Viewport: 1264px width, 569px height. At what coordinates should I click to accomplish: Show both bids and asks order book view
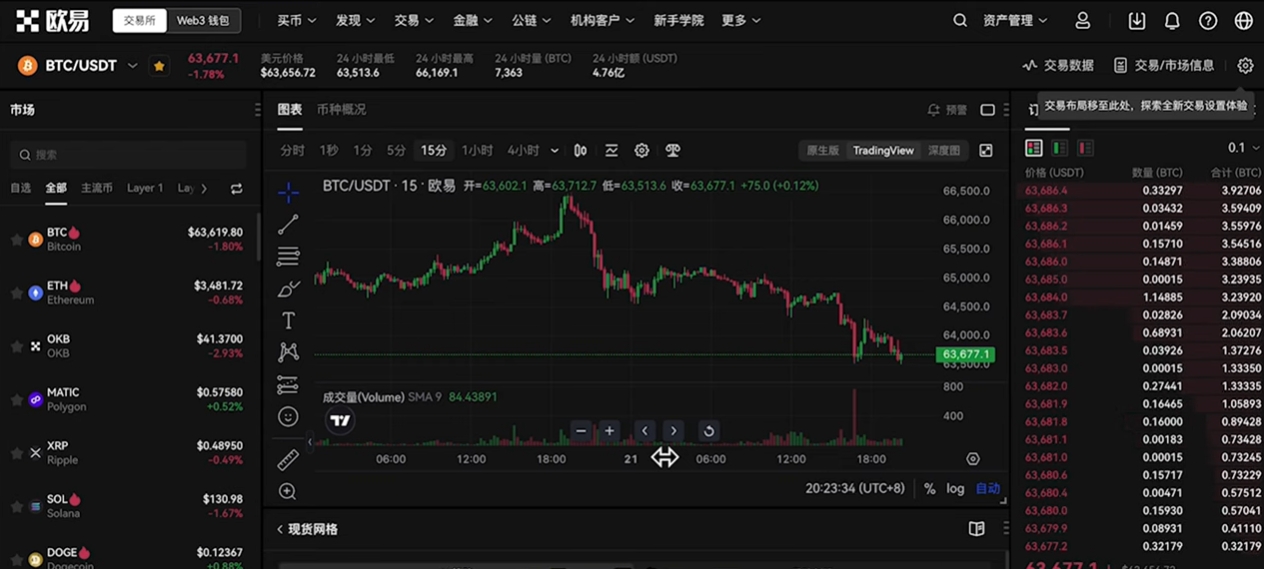click(1034, 148)
